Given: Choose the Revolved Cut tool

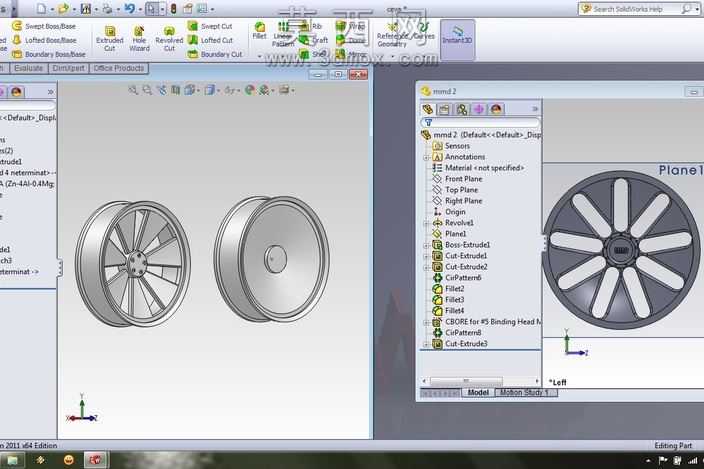Looking at the screenshot, I should (169, 38).
